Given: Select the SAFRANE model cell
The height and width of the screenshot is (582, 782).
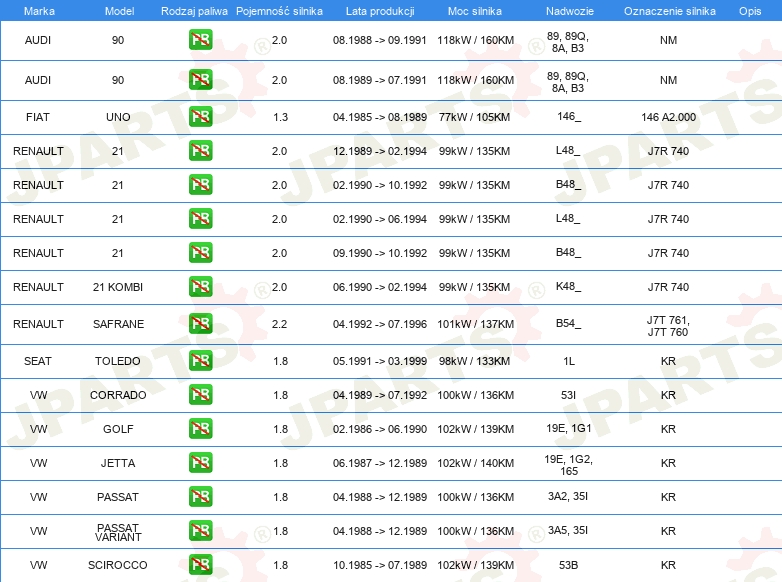Looking at the screenshot, I should 118,324.
